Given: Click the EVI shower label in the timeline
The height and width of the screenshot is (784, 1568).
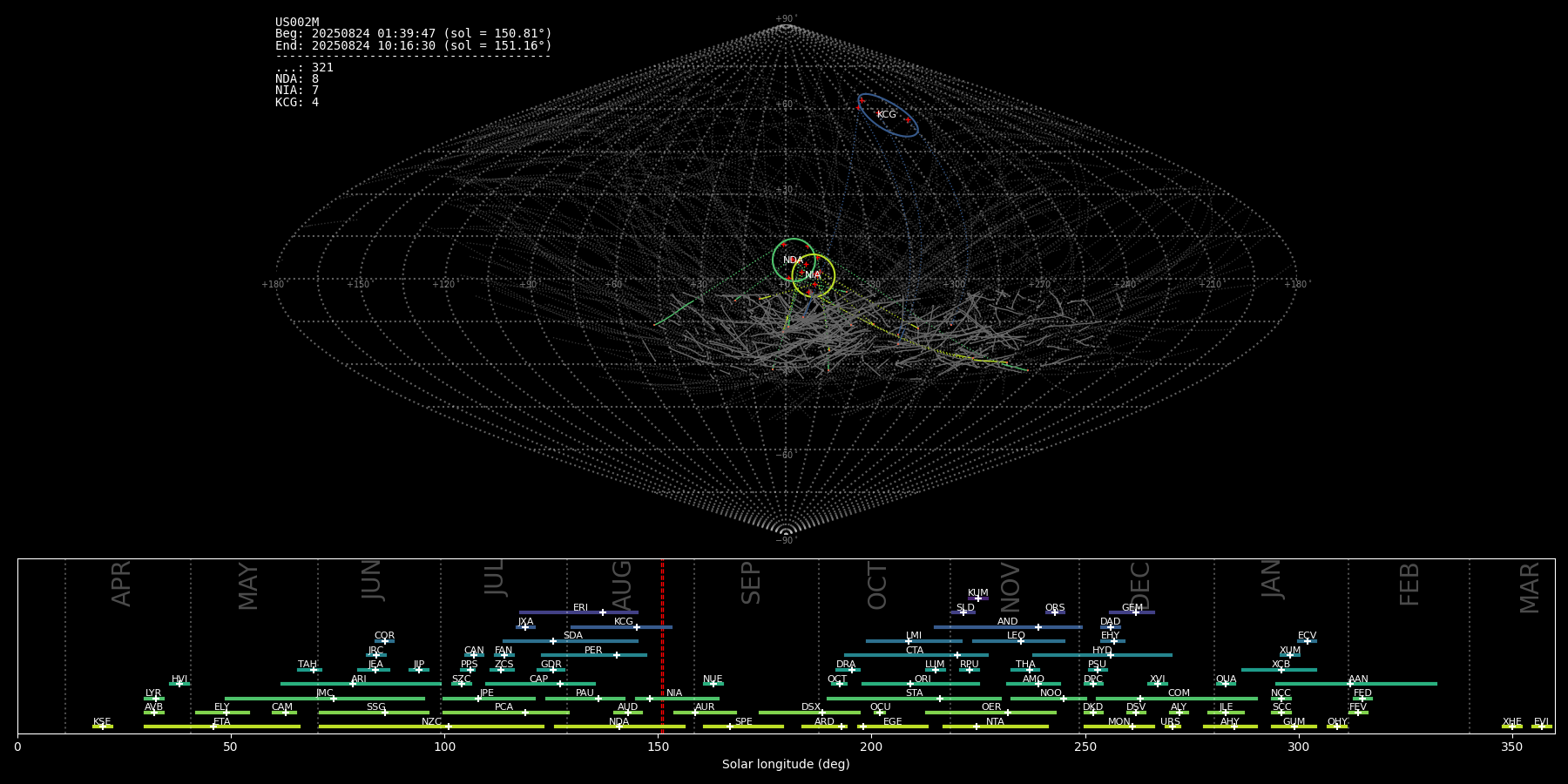Looking at the screenshot, I should click(x=1541, y=722).
